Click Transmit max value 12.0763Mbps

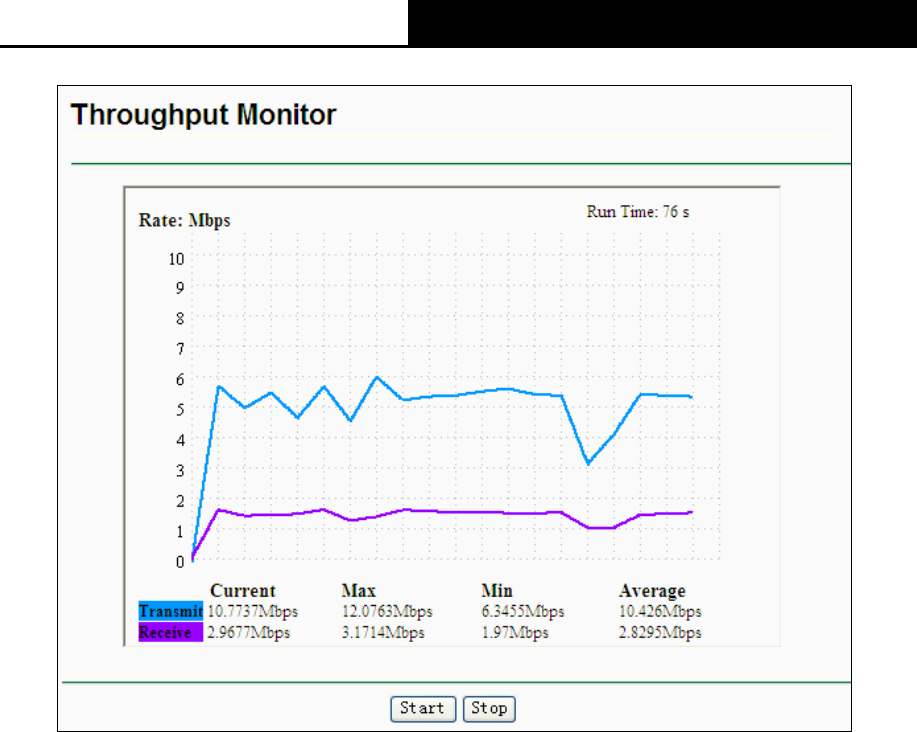coord(387,612)
